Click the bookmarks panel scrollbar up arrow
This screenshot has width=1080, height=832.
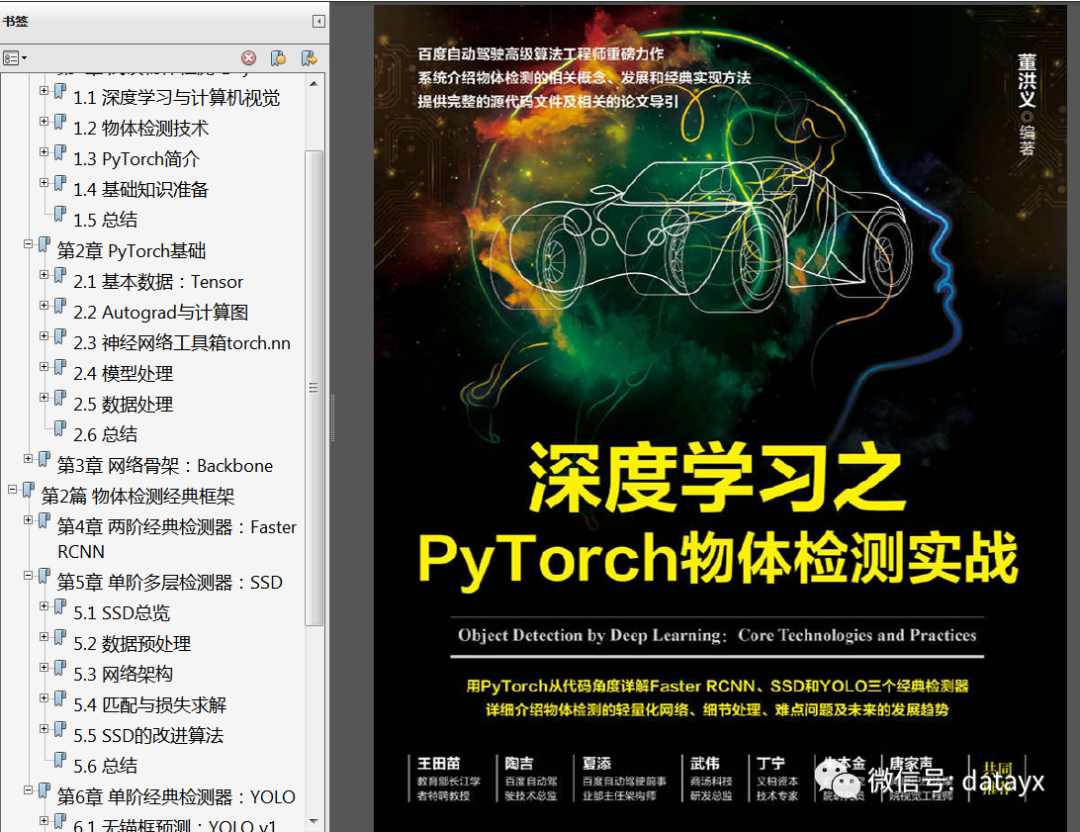tap(314, 83)
